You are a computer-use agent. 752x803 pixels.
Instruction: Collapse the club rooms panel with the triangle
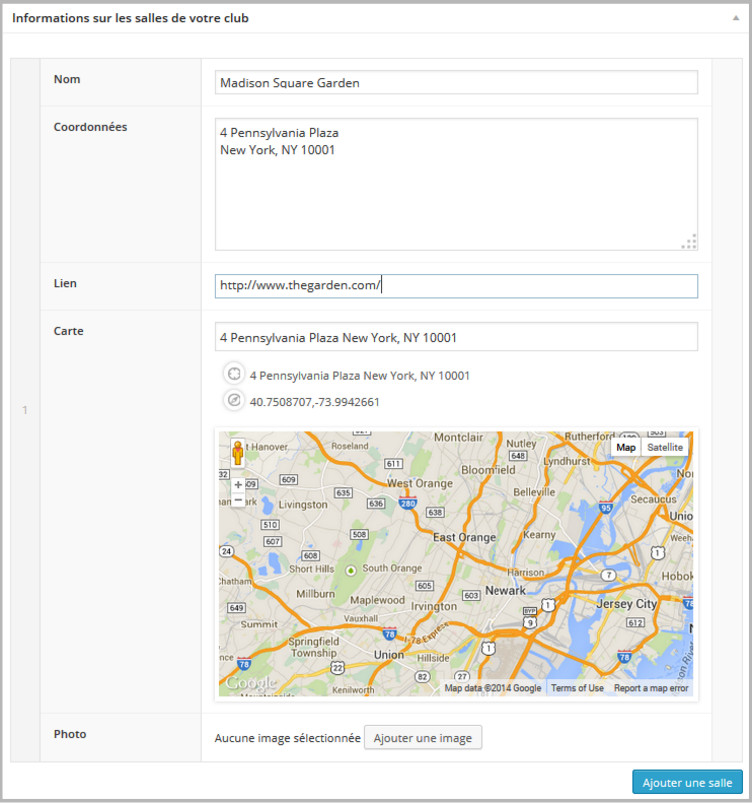[x=736, y=18]
